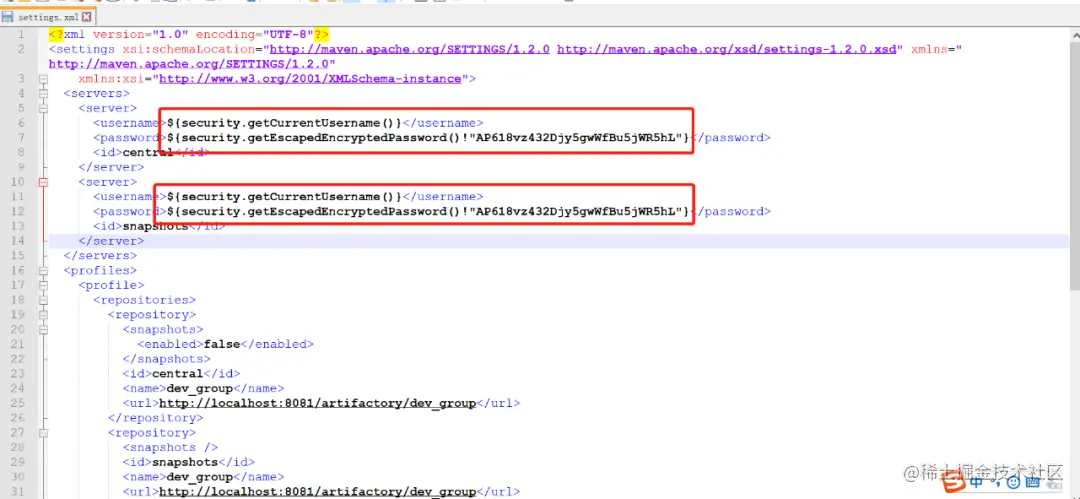Collapse the <servers> fold marker on line 4
This screenshot has width=1080, height=499.
point(43,93)
